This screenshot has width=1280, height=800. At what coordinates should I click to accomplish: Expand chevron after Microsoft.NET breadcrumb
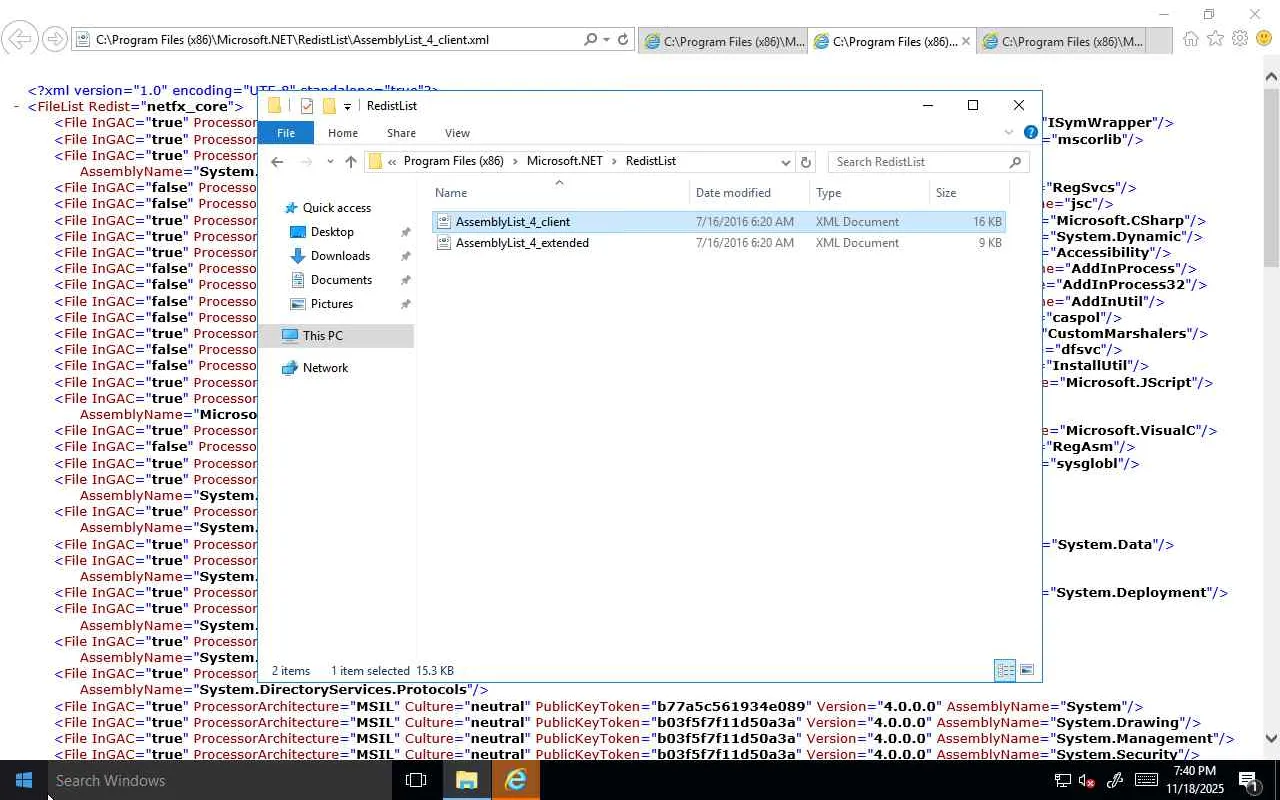click(x=615, y=162)
